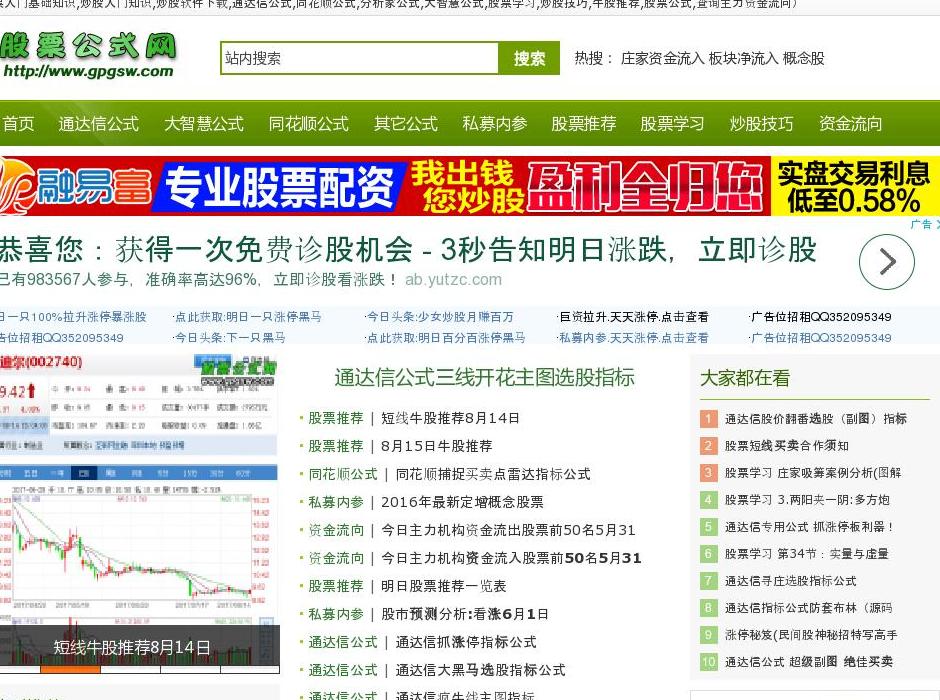This screenshot has height=700, width=940.
Task: Open ranked item 8 通达信指标公式防套布林
Action: pos(809,608)
